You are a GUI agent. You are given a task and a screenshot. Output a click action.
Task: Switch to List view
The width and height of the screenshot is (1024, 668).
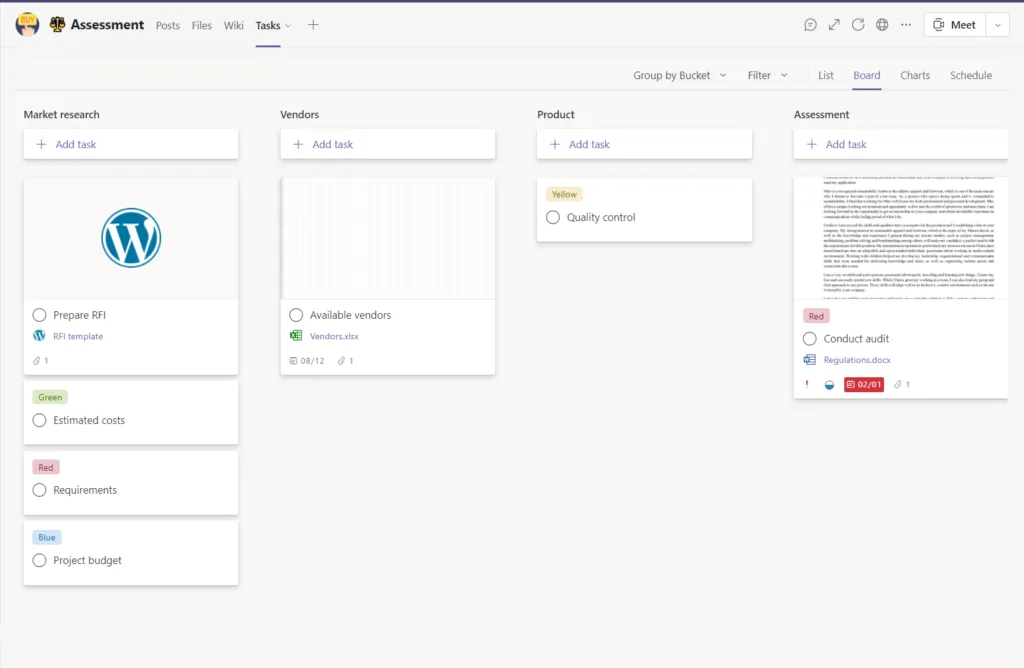825,75
